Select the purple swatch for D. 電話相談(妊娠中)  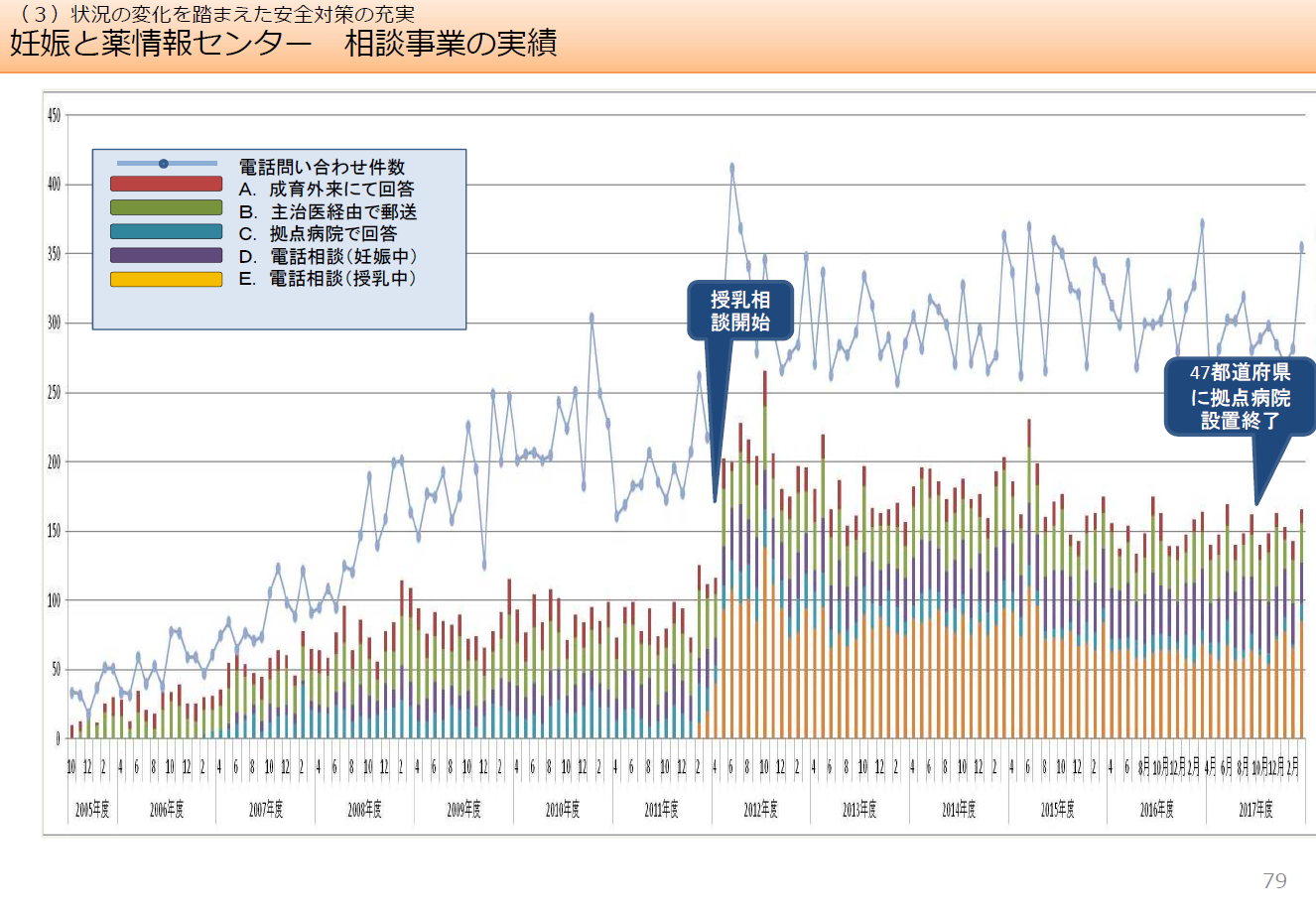pos(166,255)
